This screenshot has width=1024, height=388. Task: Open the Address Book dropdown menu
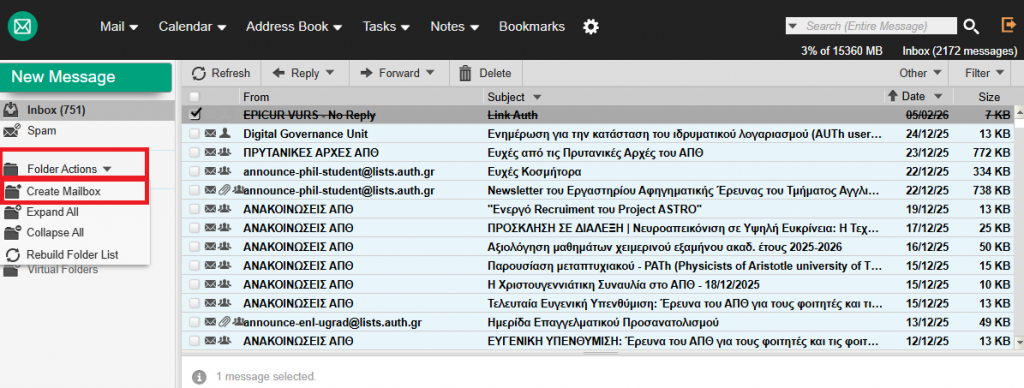click(294, 27)
